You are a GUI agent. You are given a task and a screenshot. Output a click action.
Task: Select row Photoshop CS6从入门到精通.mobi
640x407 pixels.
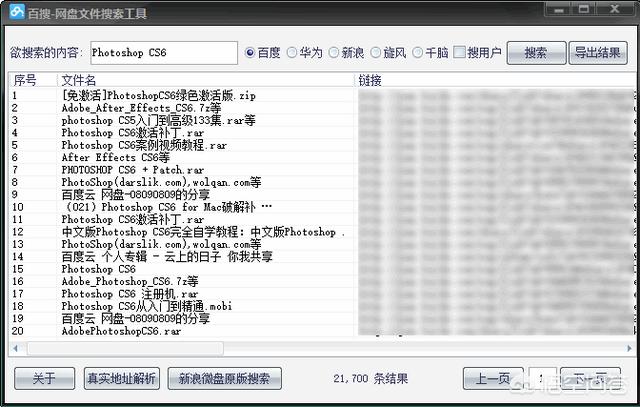322,306
